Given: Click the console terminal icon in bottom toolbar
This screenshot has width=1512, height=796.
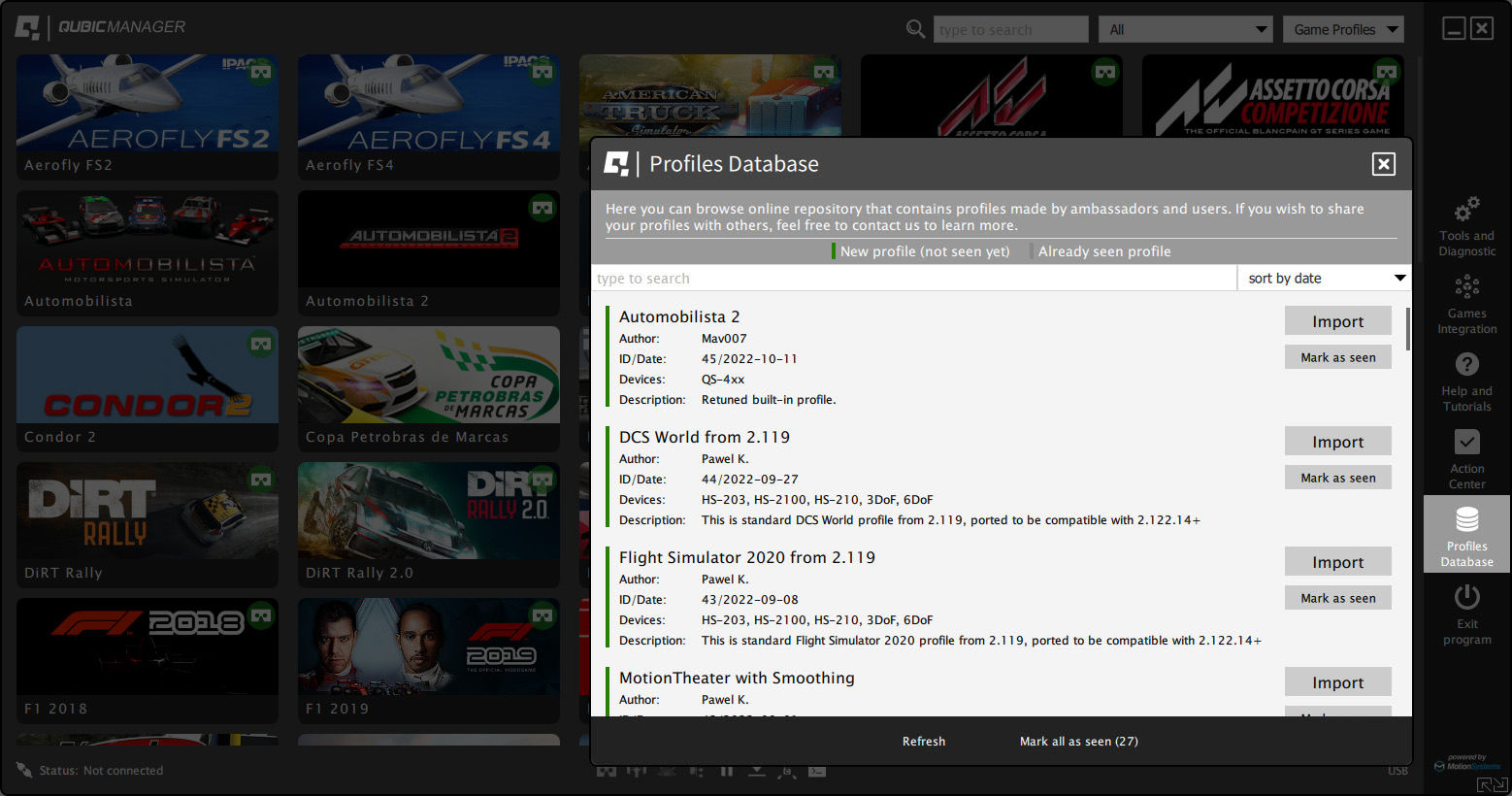Looking at the screenshot, I should coord(817,771).
